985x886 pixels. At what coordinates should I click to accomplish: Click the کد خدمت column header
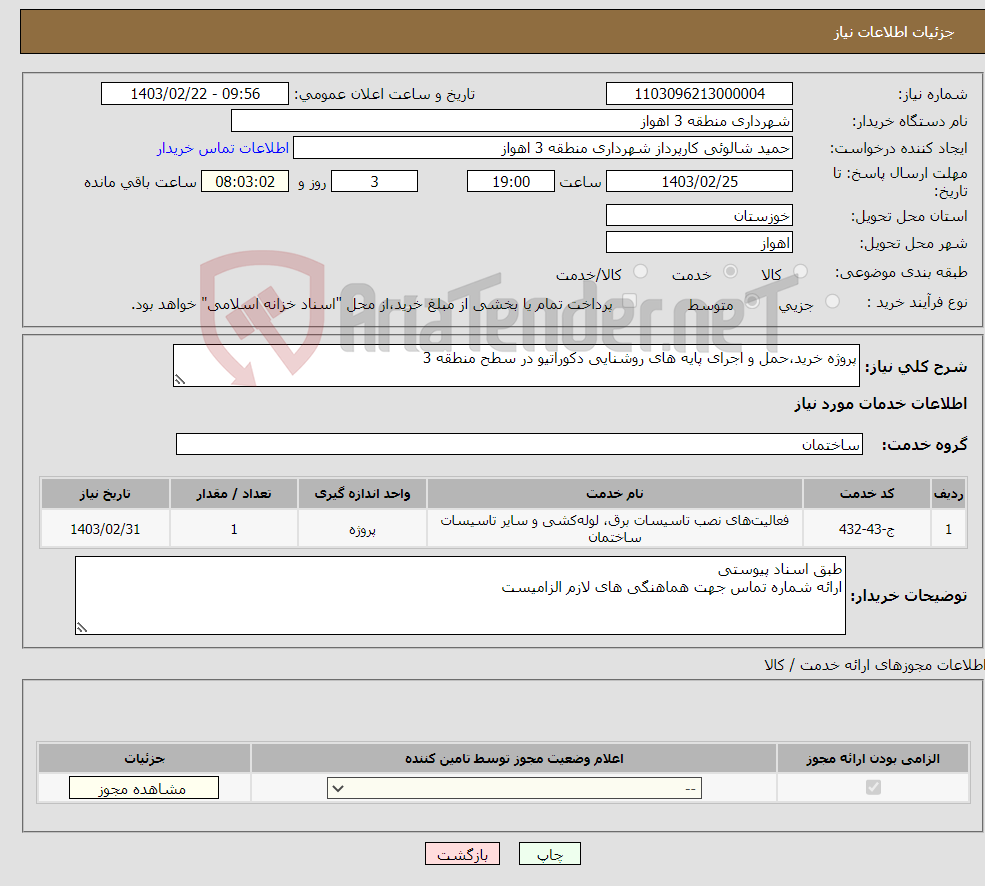tap(866, 494)
